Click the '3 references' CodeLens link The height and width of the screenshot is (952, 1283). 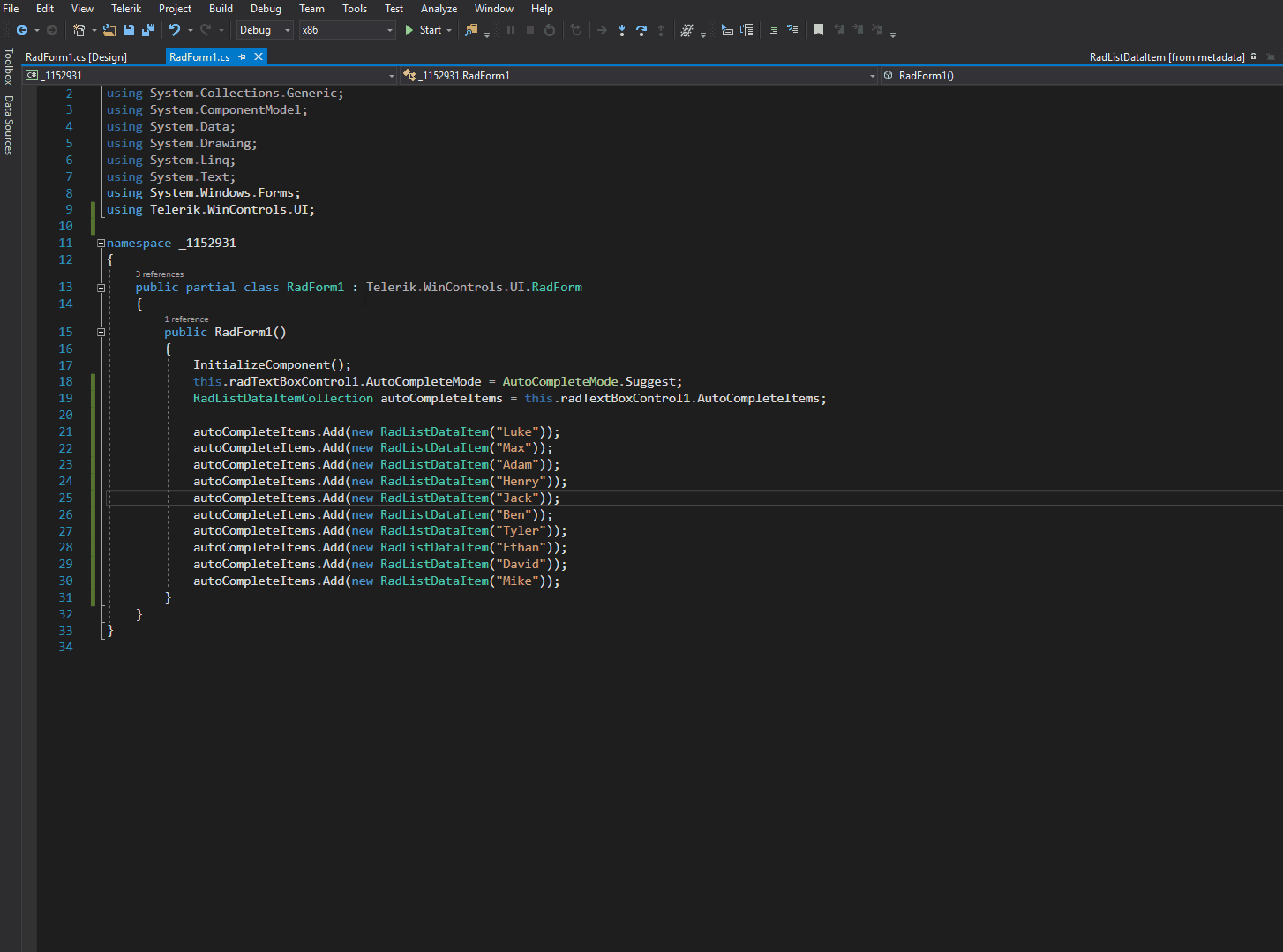tap(160, 274)
